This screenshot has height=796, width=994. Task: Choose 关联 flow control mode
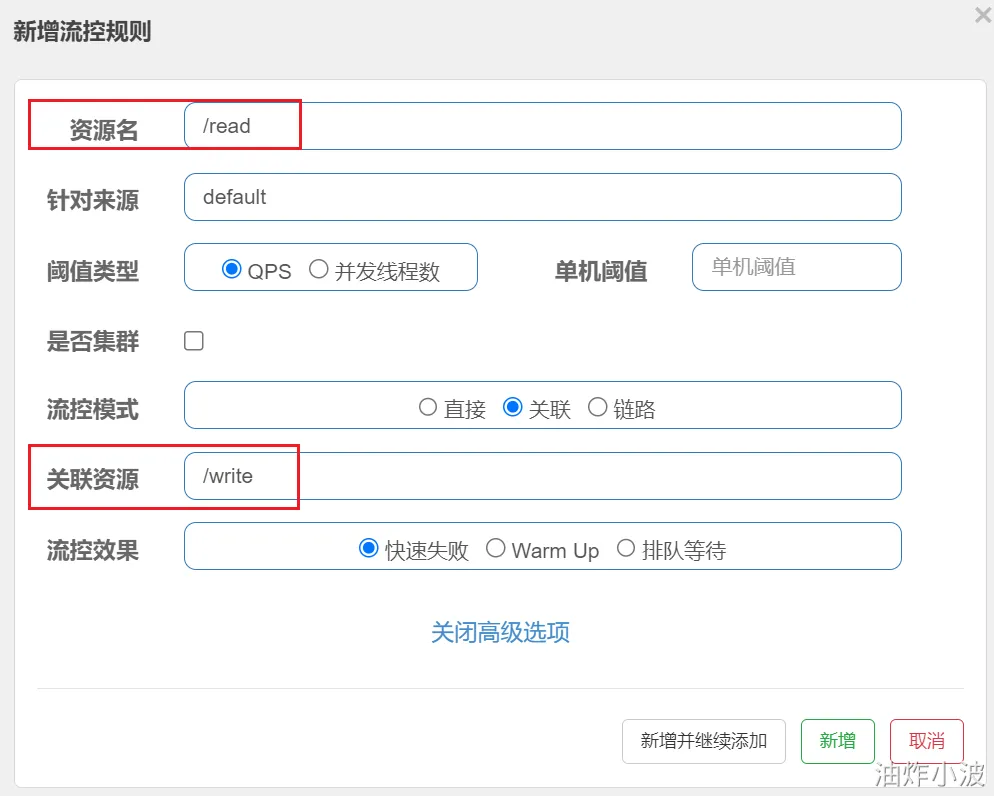pyautogui.click(x=513, y=407)
